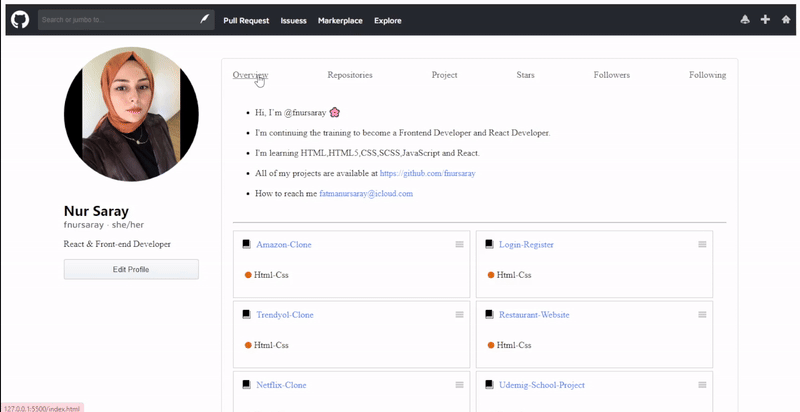This screenshot has height=412, width=800.
Task: Click the repo book icon beside Netflix-Clone
Action: [x=246, y=385]
